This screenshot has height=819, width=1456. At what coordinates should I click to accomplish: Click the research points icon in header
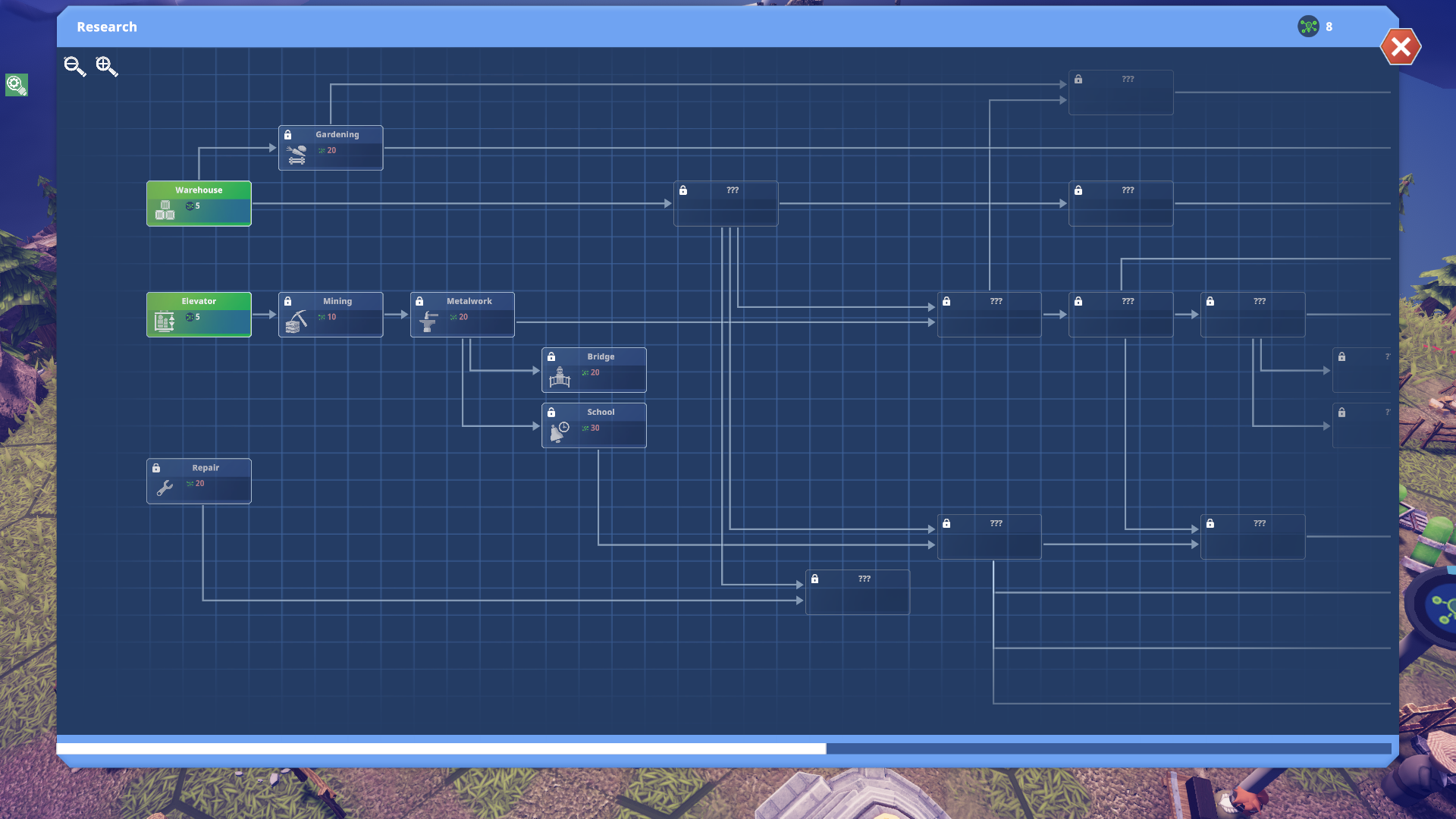click(1308, 27)
